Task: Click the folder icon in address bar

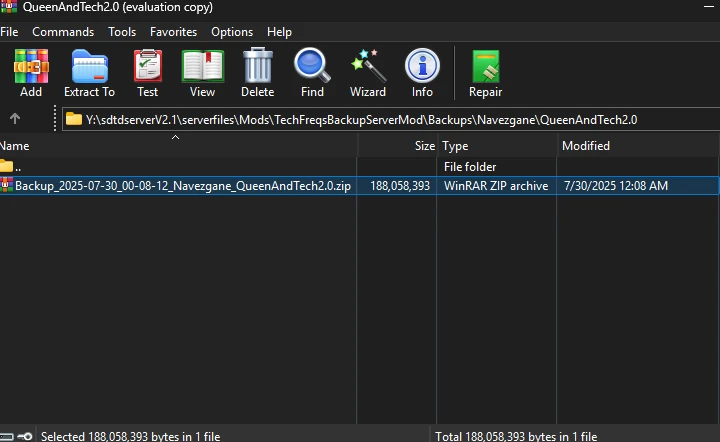Action: pos(73,120)
